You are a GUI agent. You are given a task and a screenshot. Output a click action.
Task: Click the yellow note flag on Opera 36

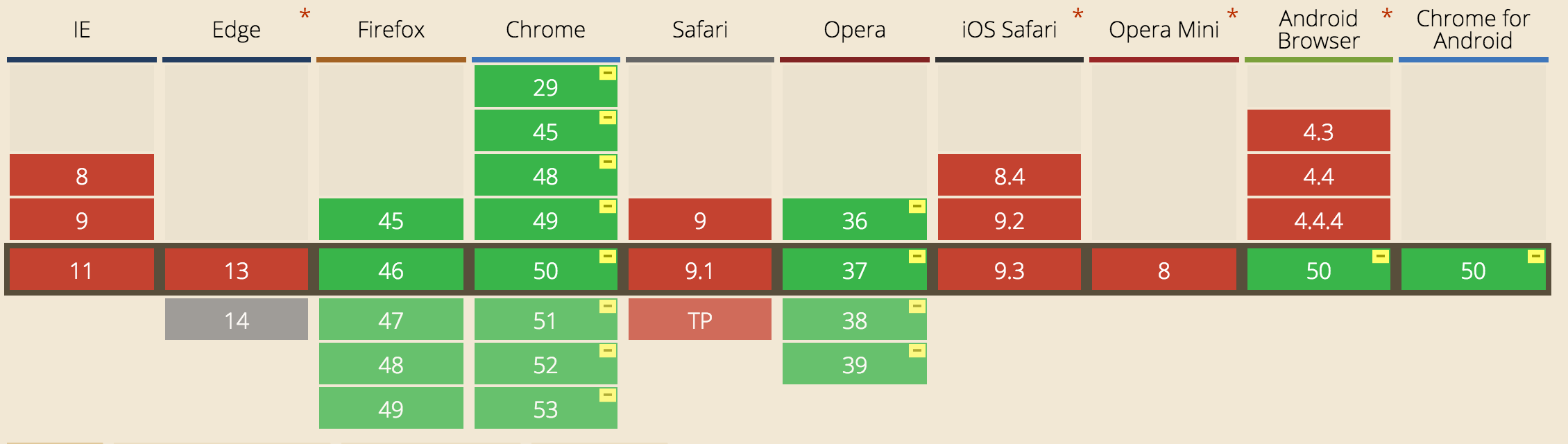tap(917, 207)
